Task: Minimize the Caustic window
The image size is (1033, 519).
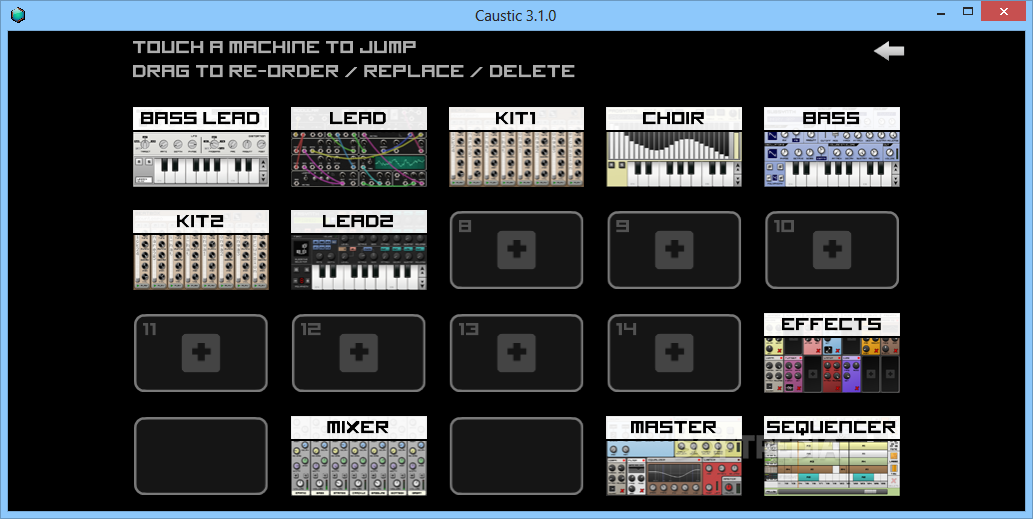Action: click(x=943, y=12)
